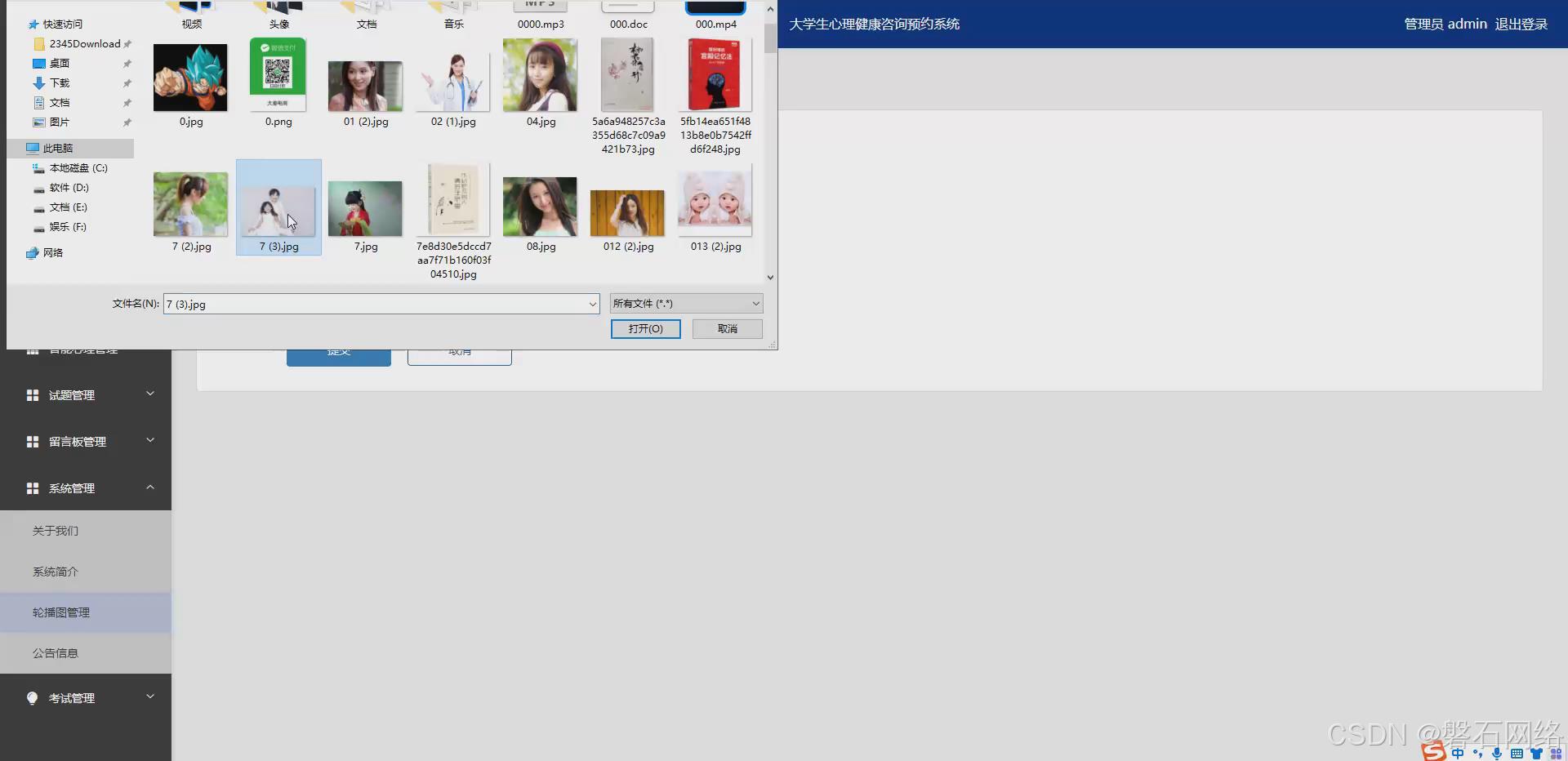Select the 5a6a948257c3a book image file

point(627,75)
